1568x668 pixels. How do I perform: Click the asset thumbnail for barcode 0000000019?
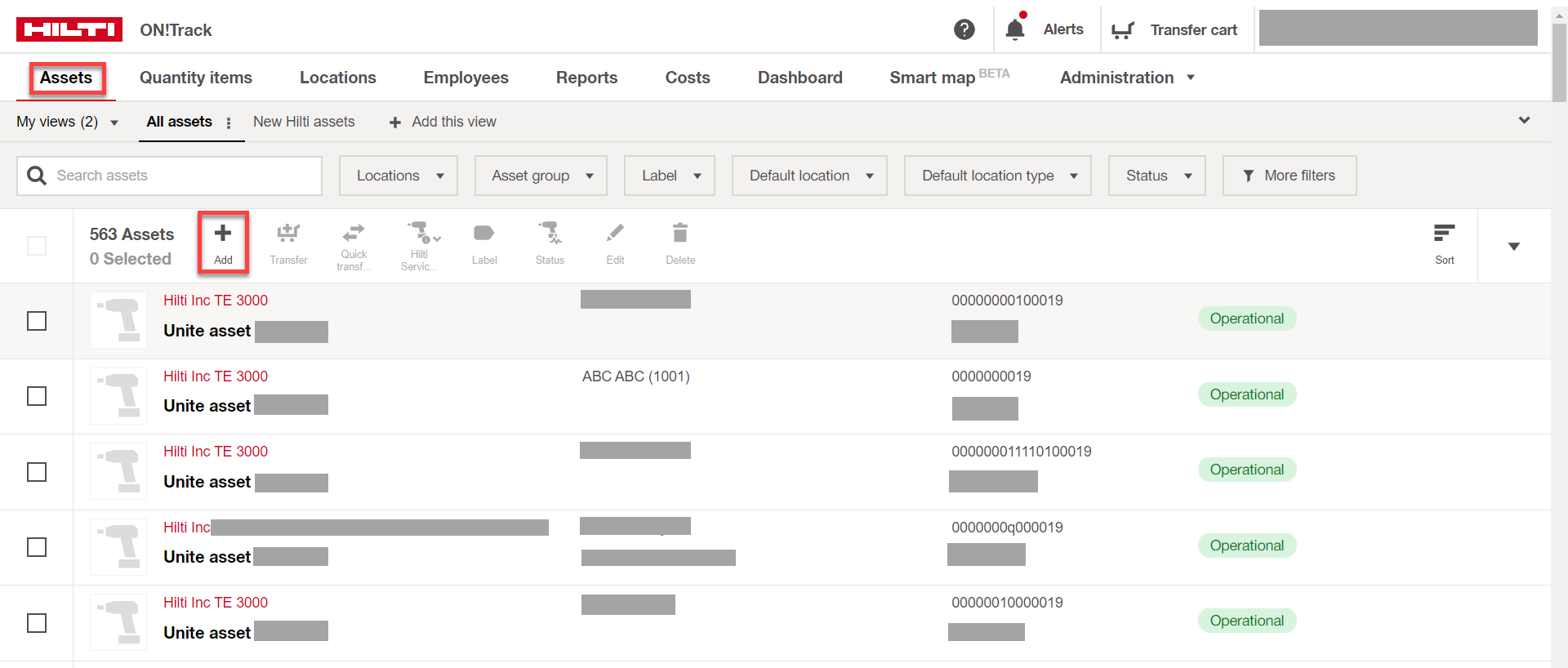(x=118, y=396)
